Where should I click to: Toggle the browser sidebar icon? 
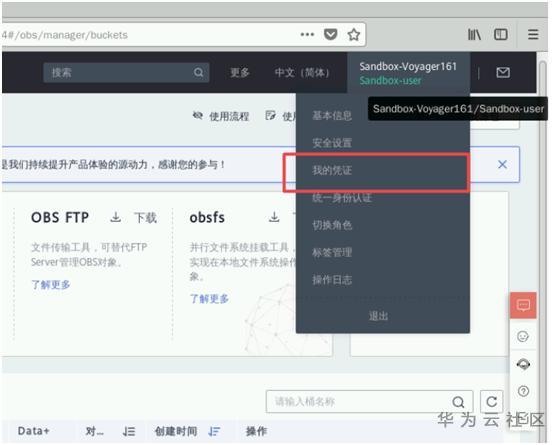[501, 35]
